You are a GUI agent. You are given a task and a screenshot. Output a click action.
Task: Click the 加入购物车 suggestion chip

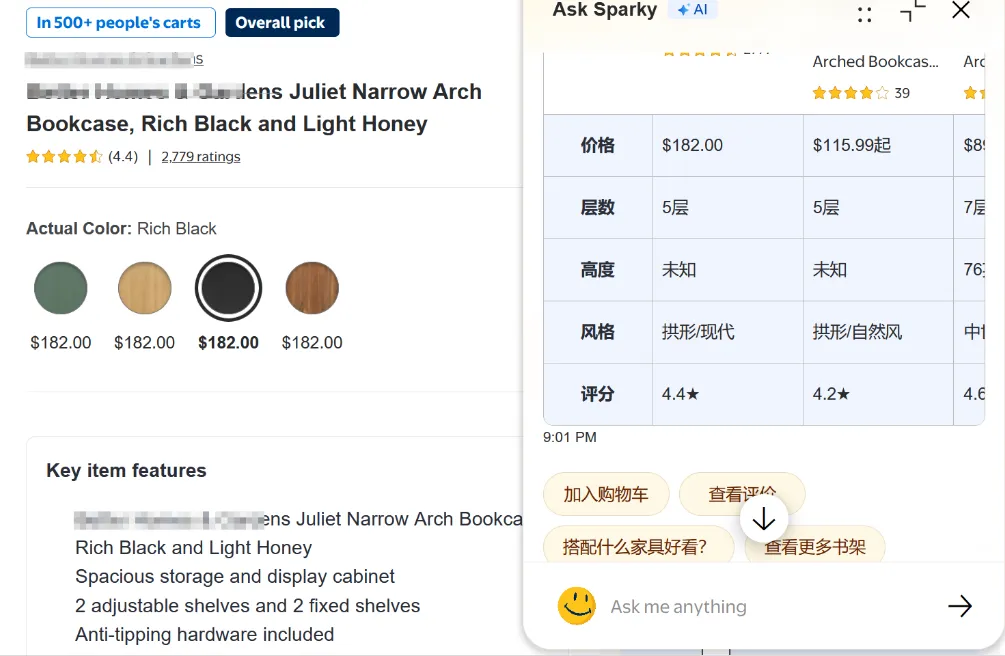(x=606, y=494)
